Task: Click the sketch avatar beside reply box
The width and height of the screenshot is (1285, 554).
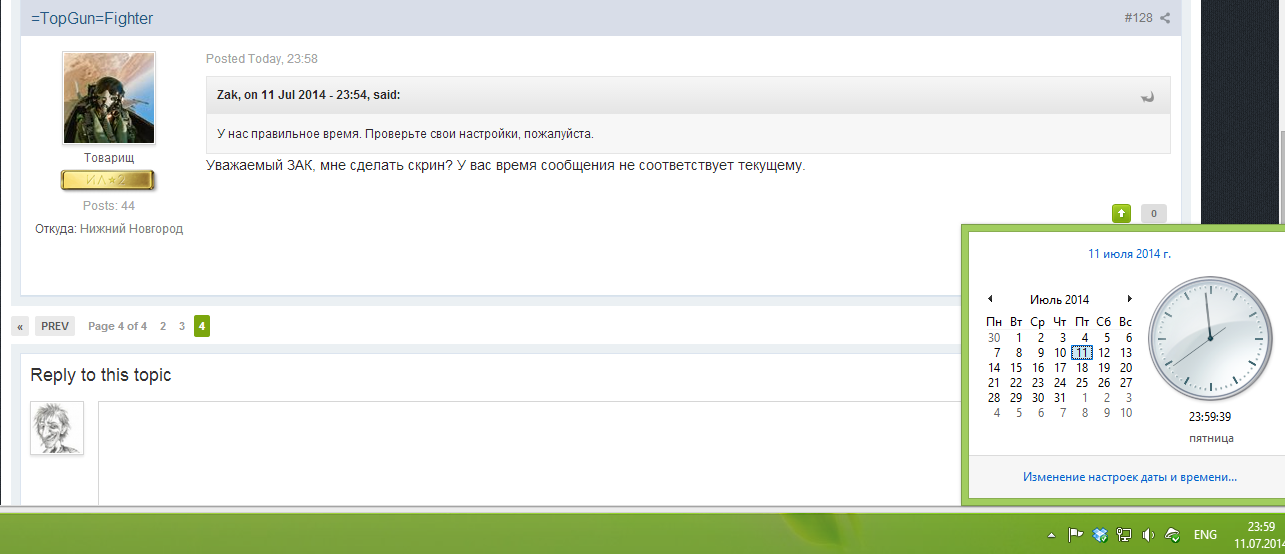Action: pyautogui.click(x=57, y=428)
